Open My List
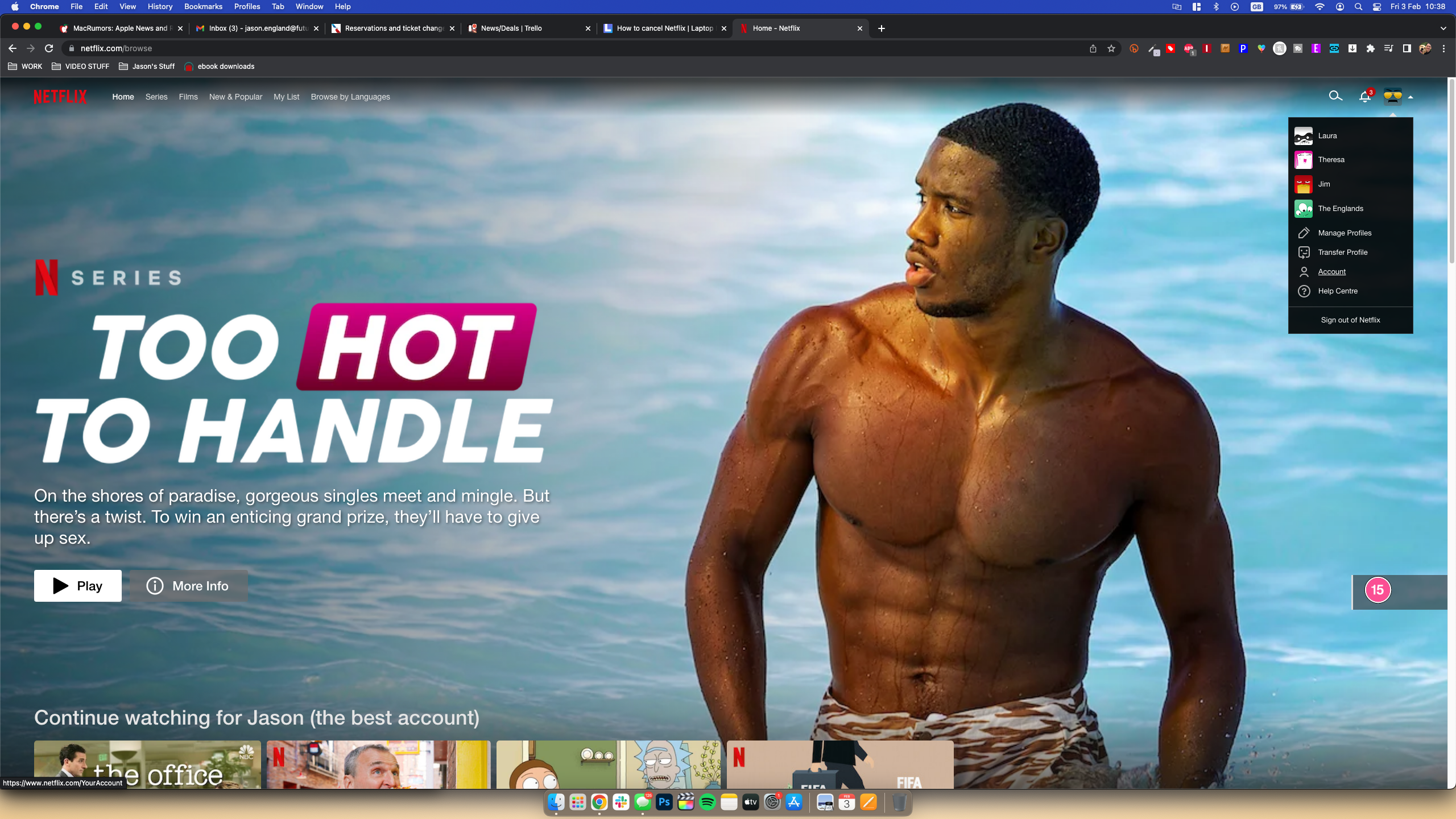1456x819 pixels. click(x=286, y=97)
